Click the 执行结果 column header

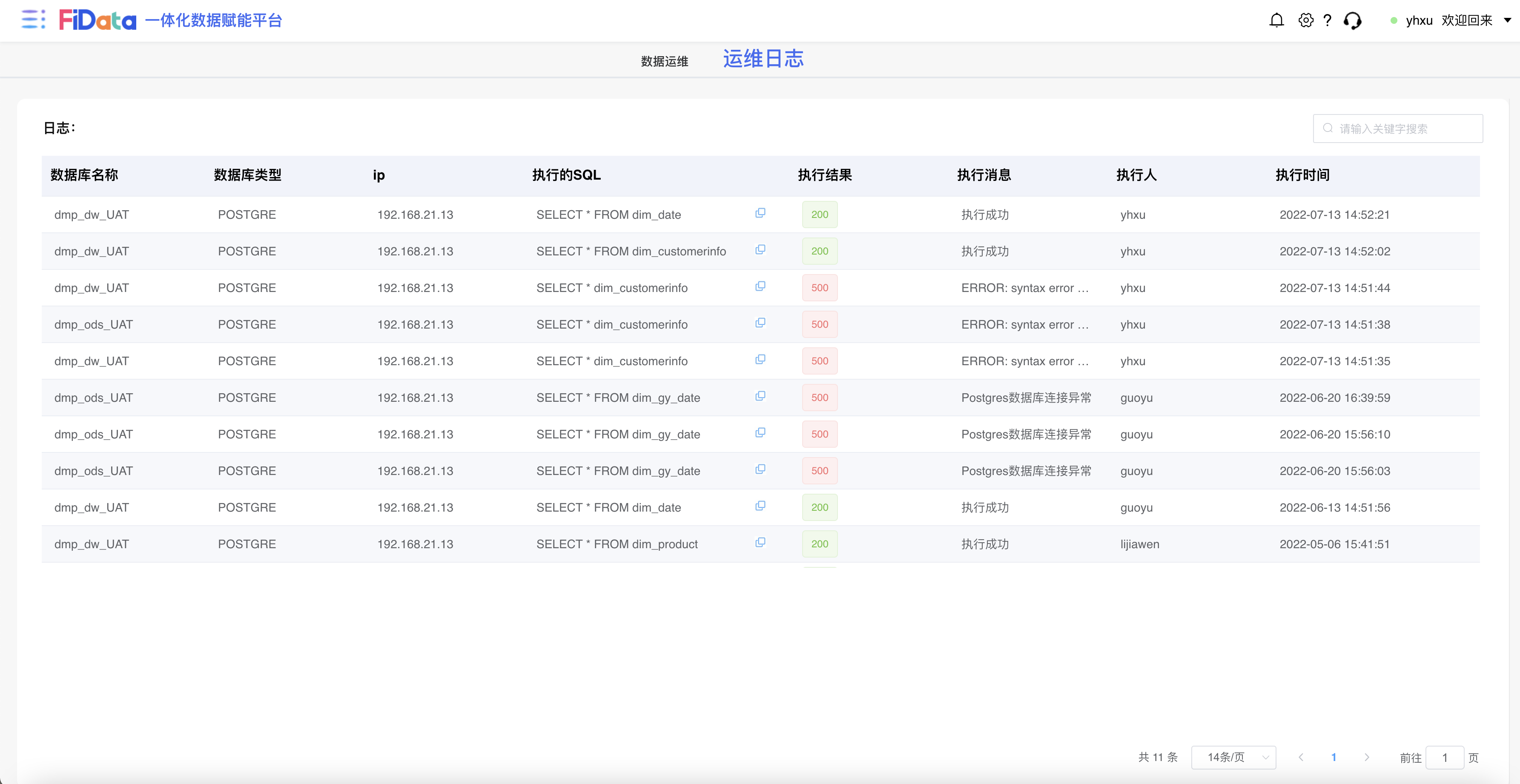point(824,175)
